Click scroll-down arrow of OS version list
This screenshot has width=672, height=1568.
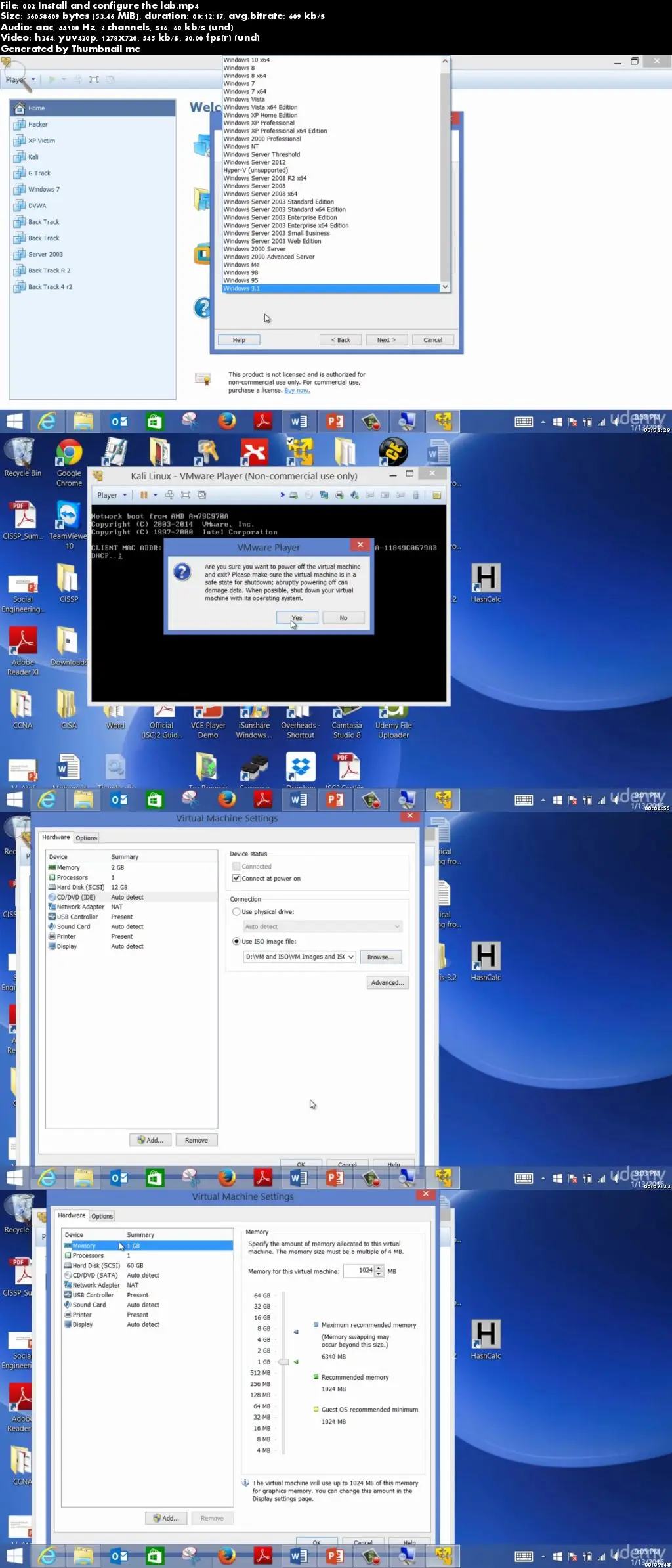(x=445, y=288)
